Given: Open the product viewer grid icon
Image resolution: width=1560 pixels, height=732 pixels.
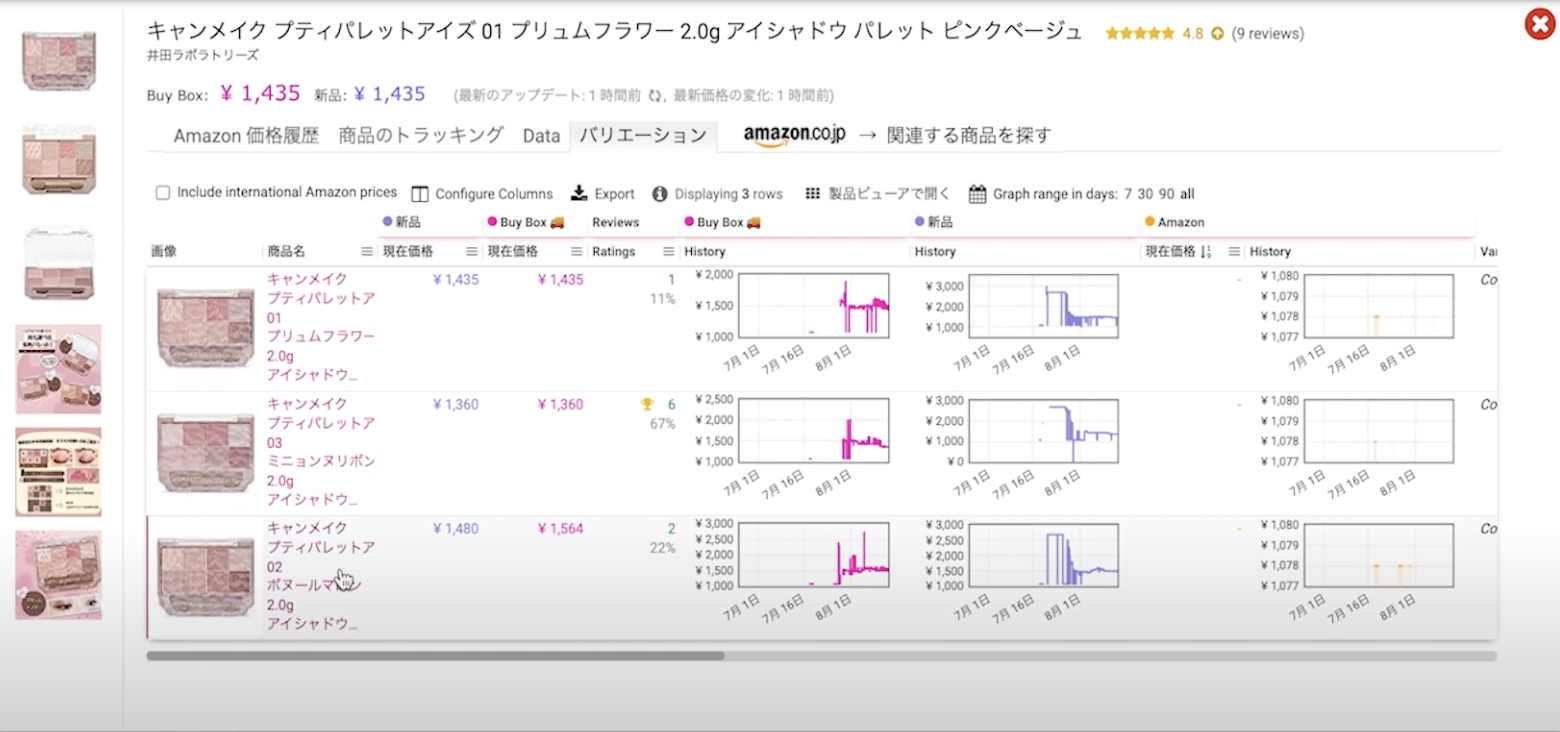Looking at the screenshot, I should (813, 194).
